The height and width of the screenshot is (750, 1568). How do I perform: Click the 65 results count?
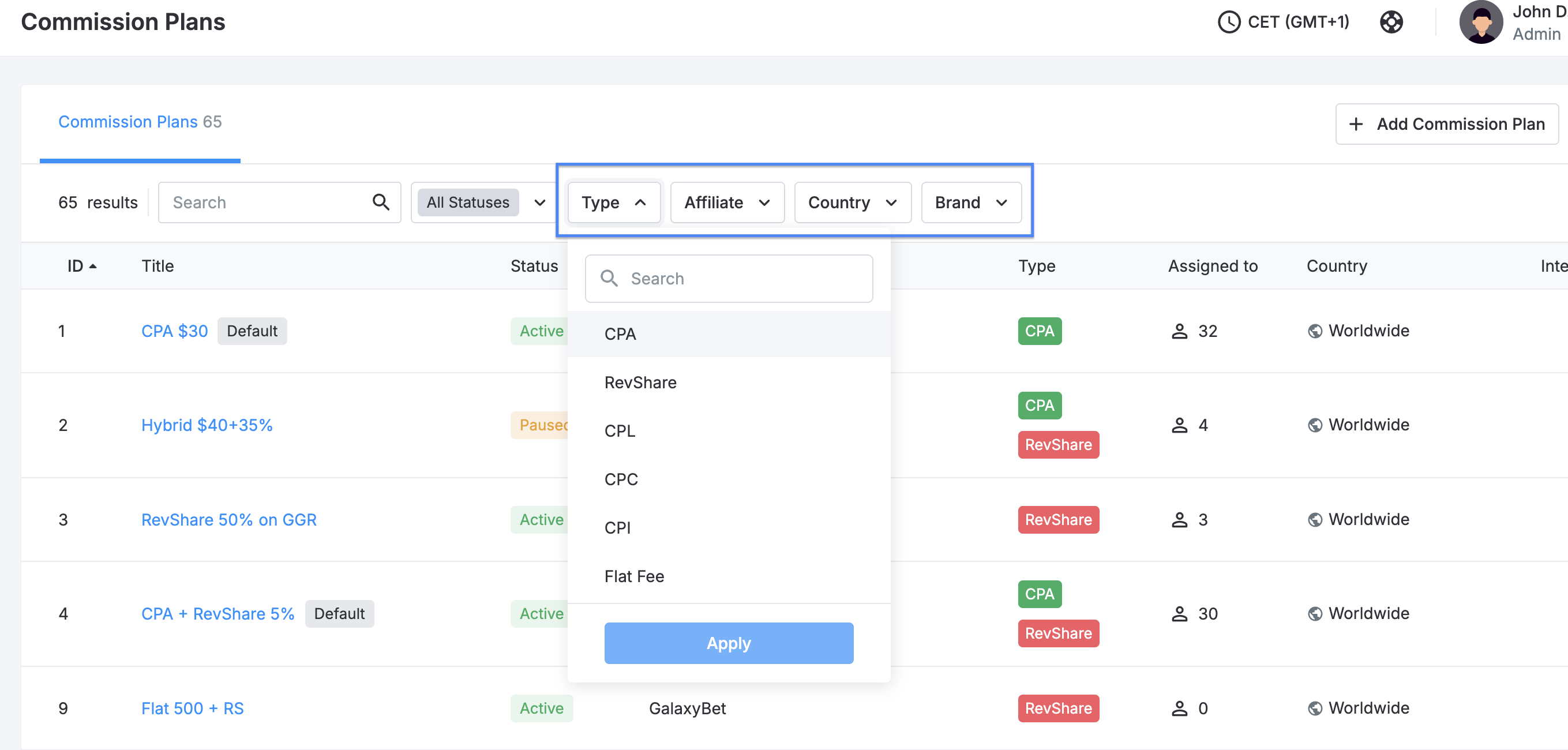coord(98,202)
